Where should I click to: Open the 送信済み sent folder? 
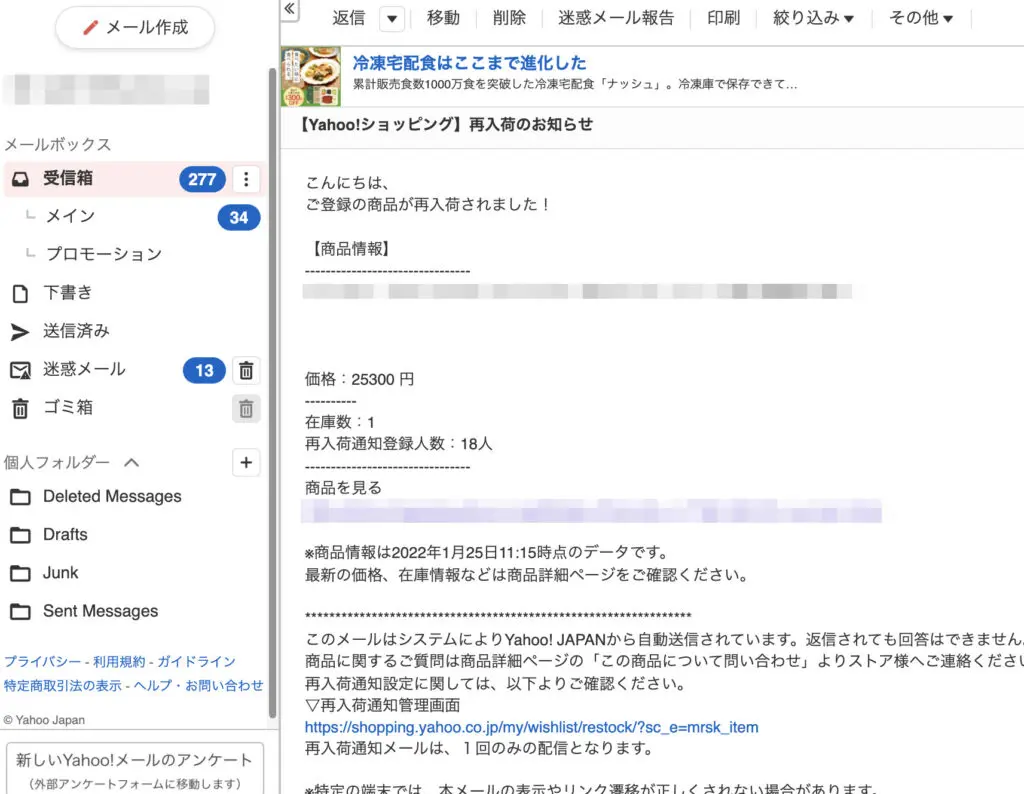point(75,331)
